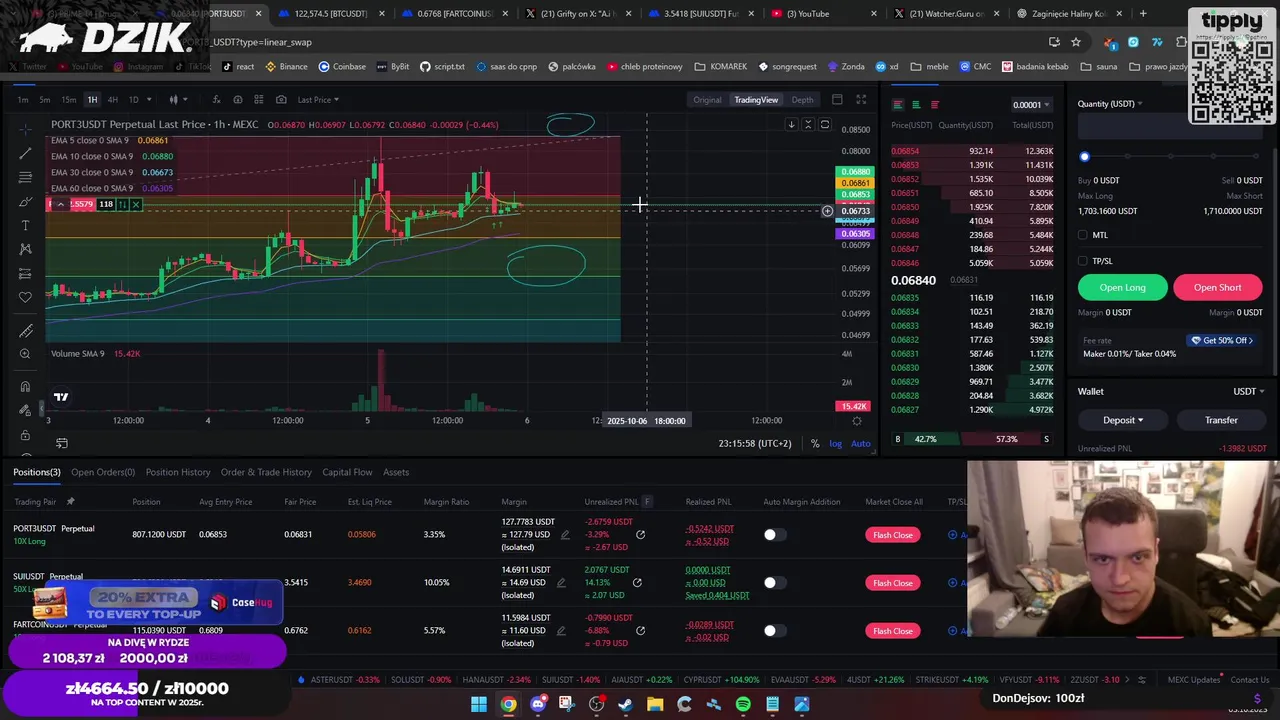Show buy-only order book view
1280x720 pixels.
coord(916,105)
